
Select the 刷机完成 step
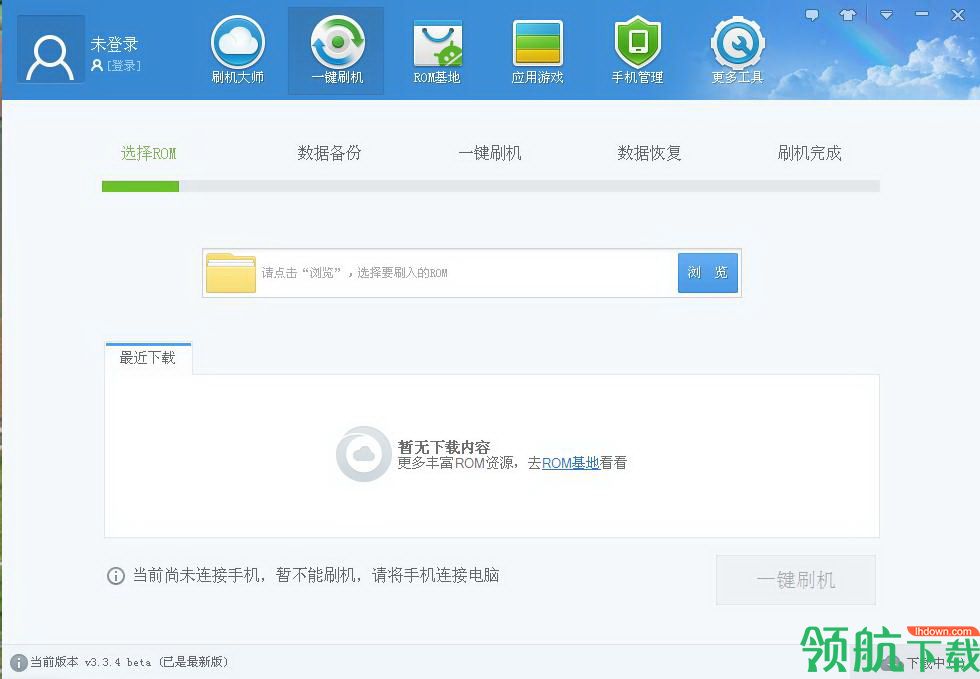(809, 153)
